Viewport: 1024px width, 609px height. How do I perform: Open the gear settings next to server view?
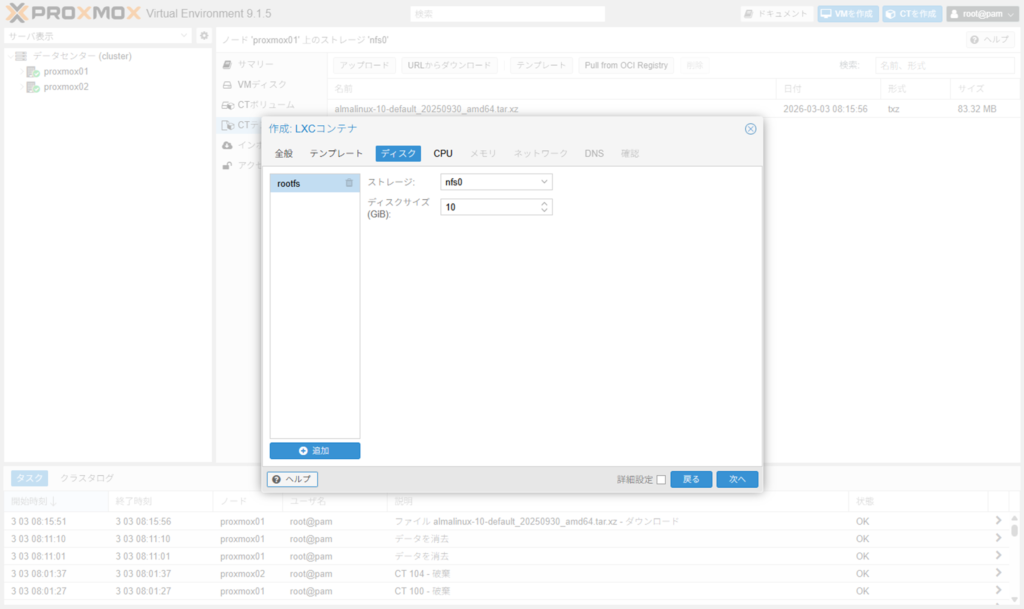204,36
